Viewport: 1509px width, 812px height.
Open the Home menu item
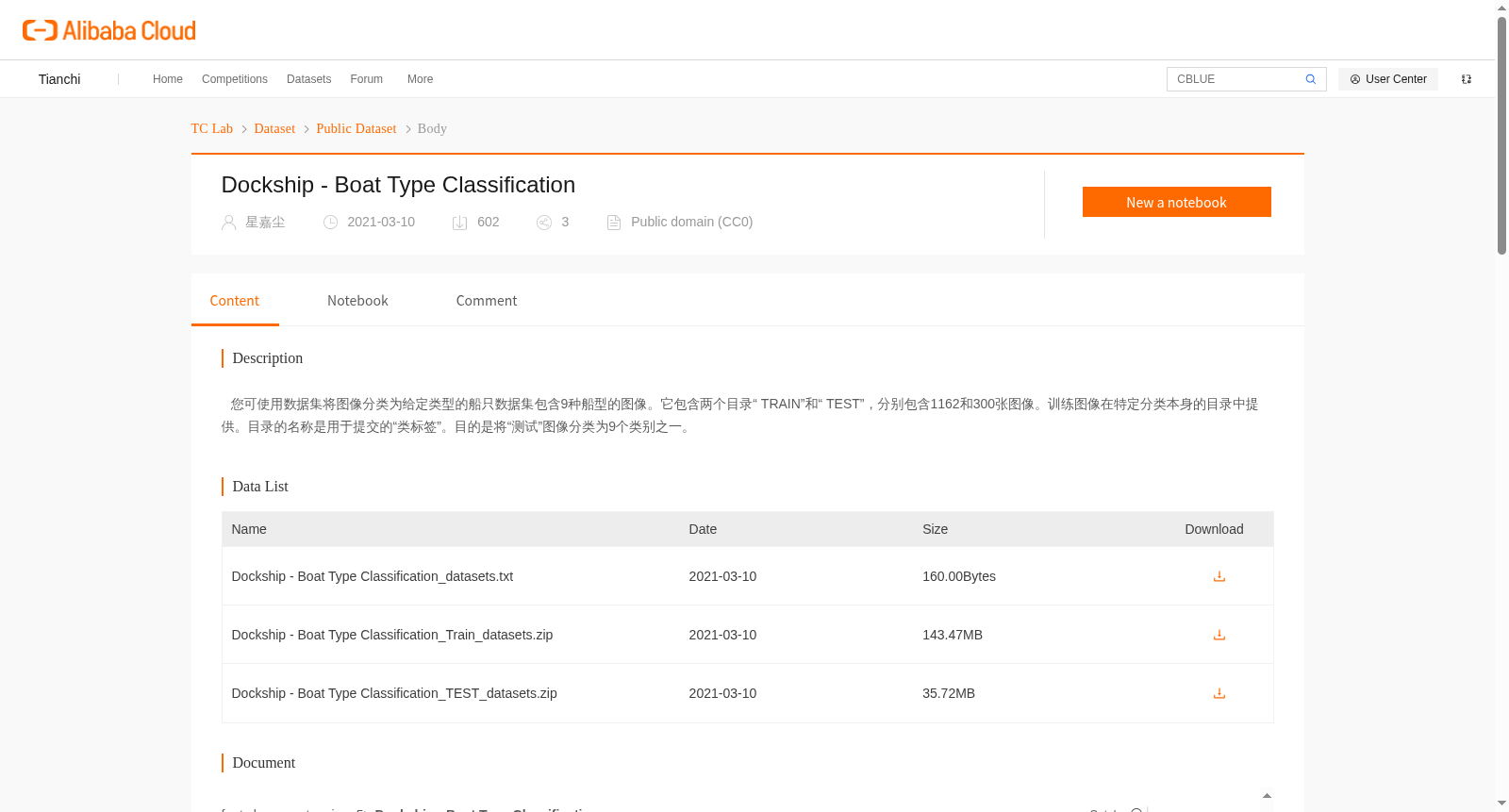[x=168, y=79]
